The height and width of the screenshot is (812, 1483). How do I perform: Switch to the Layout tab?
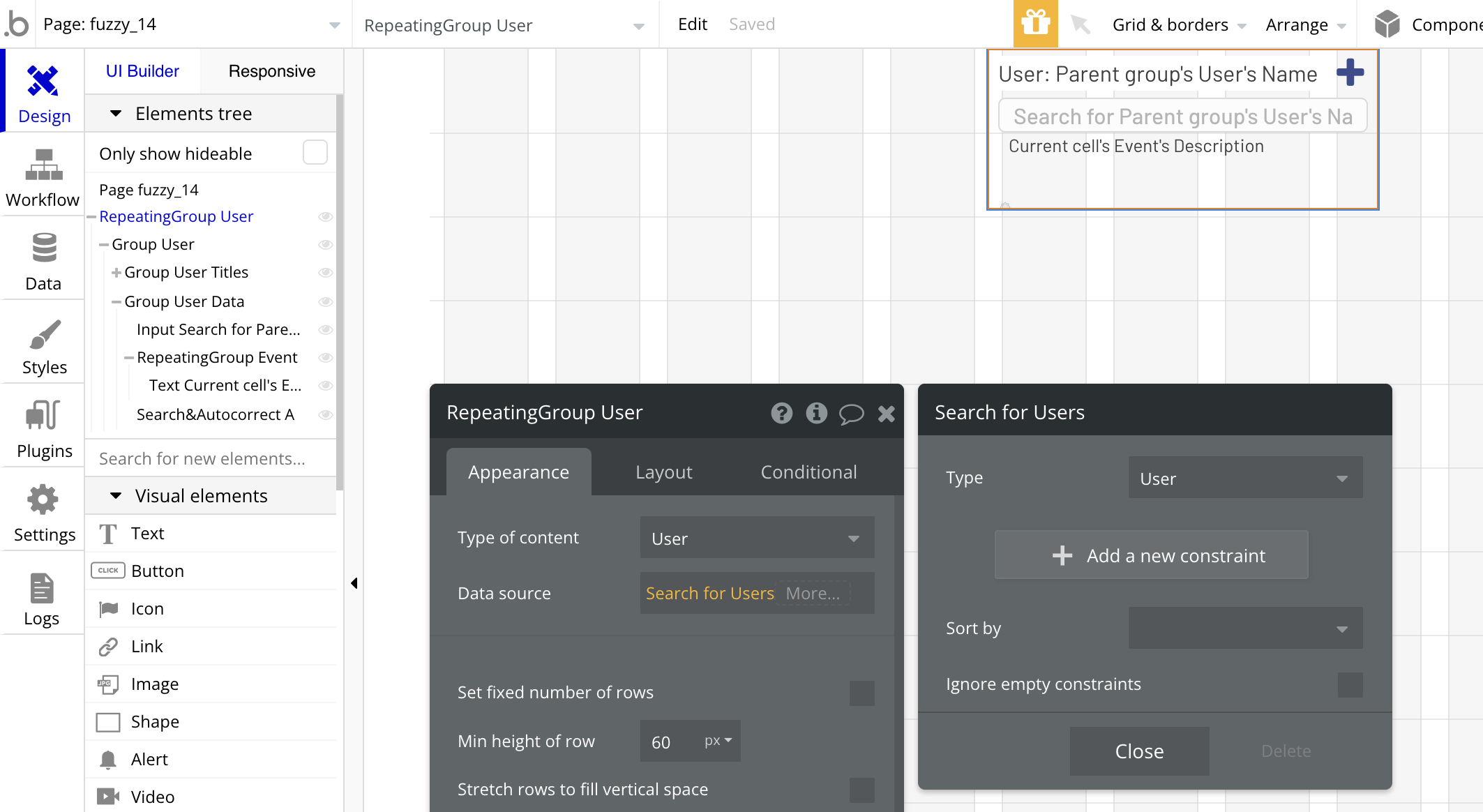tap(663, 472)
